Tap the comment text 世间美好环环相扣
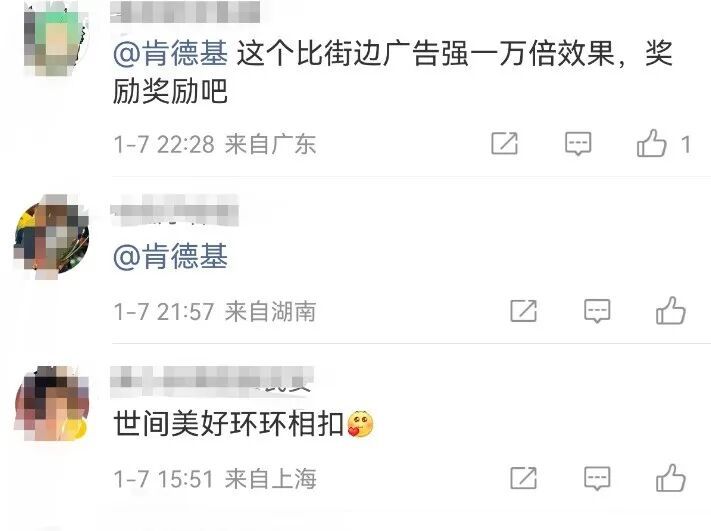 pyautogui.click(x=228, y=424)
